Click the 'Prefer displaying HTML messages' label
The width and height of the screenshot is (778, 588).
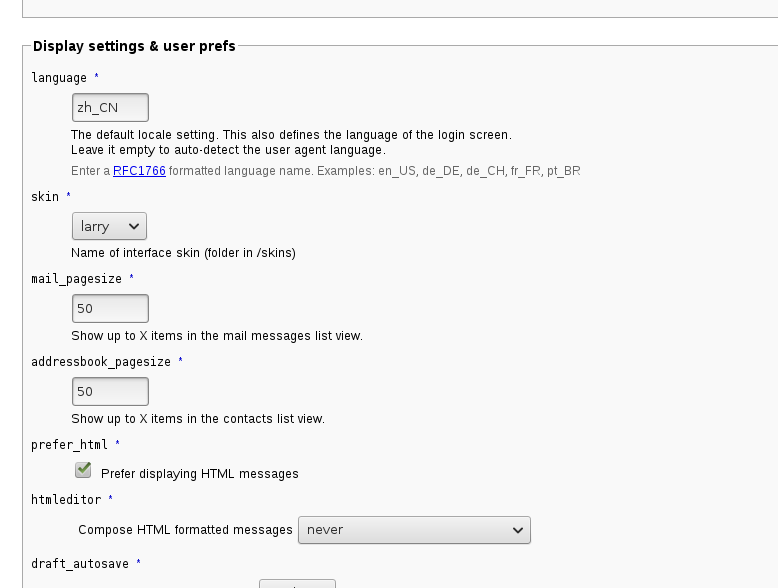coord(199,473)
